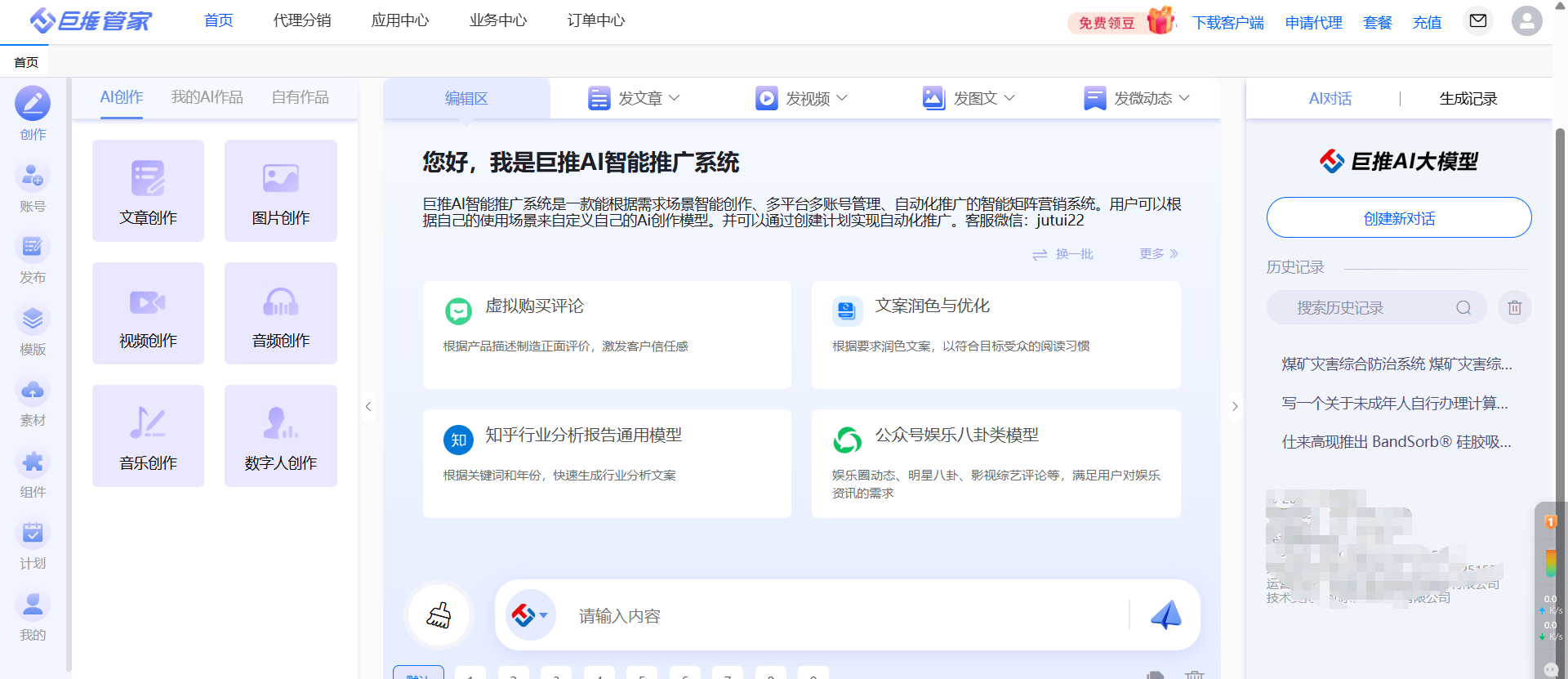Image resolution: width=1568 pixels, height=679 pixels.
Task: Select the 音乐创作 music creation card
Action: [x=148, y=436]
